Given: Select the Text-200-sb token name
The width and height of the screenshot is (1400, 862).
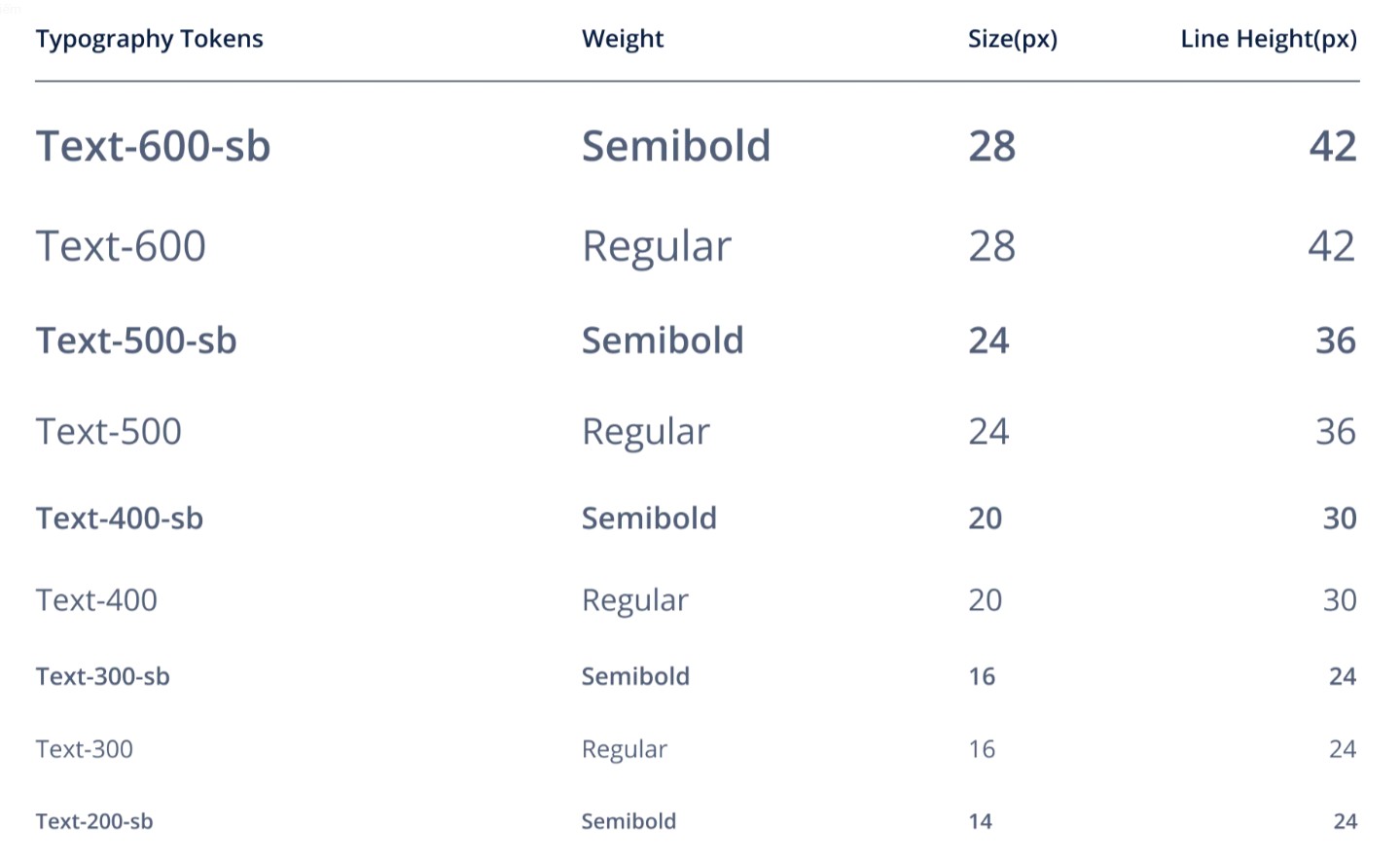Looking at the screenshot, I should pyautogui.click(x=93, y=821).
